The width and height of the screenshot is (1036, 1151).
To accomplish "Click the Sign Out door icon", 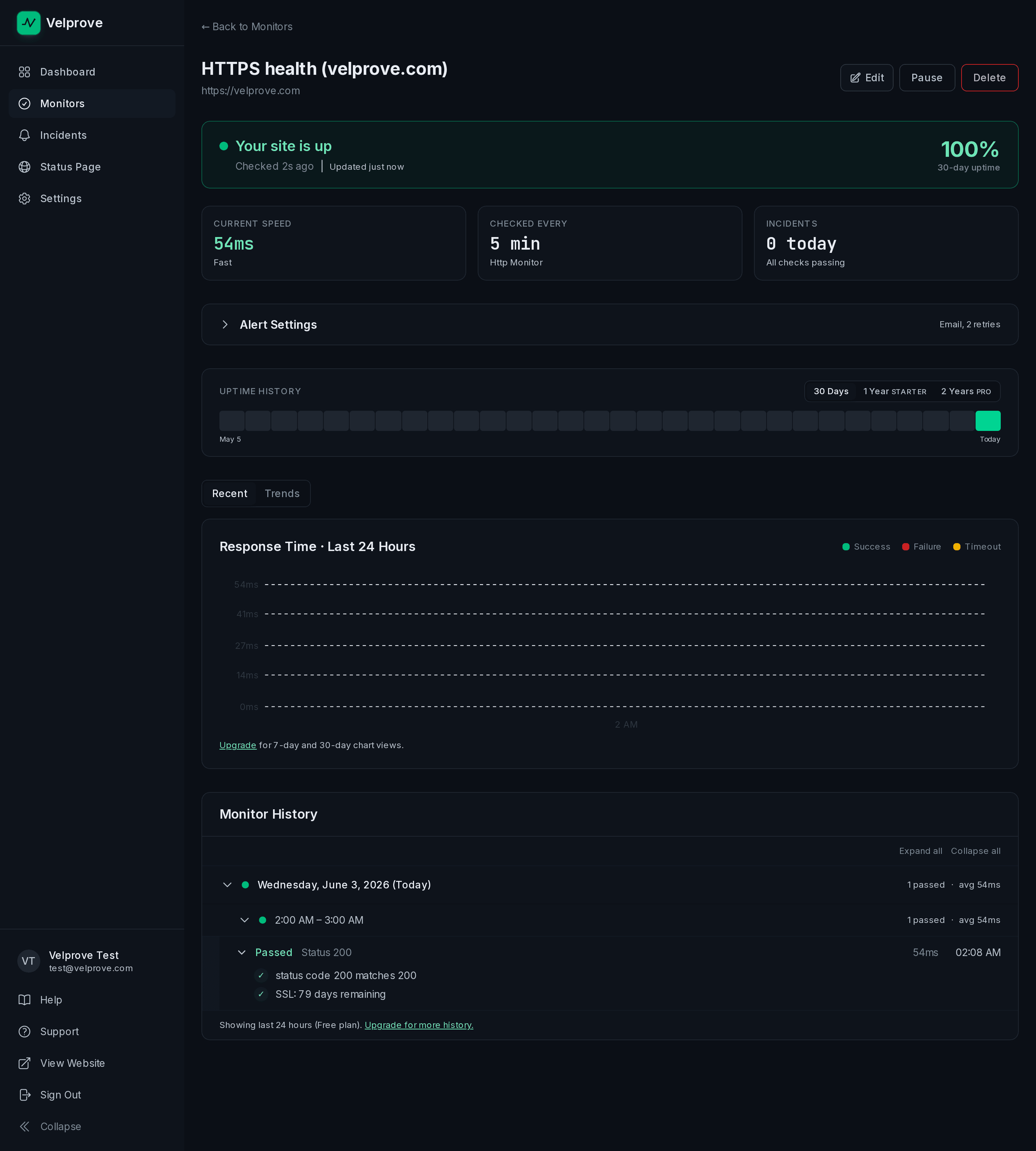I will click(x=24, y=1095).
